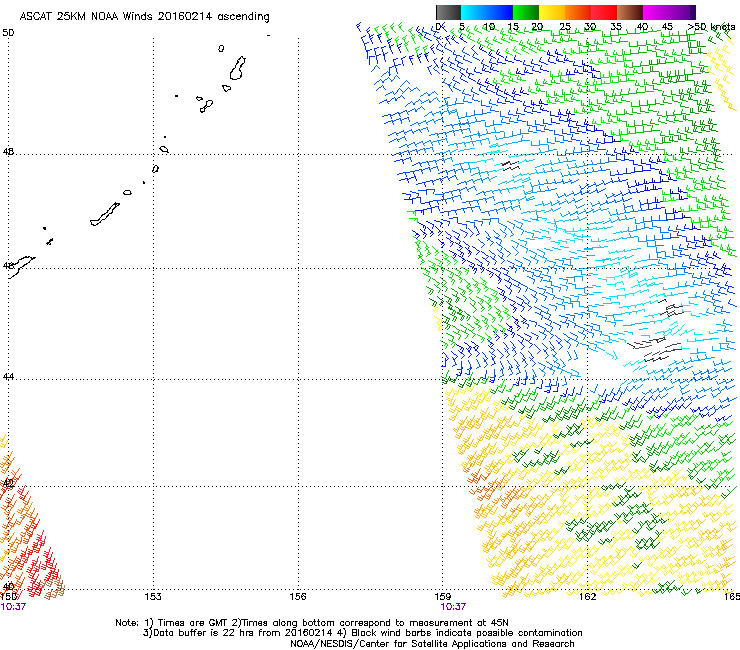740x650 pixels.
Task: Click the purple '10:37' time below longitude 159
Action: pyautogui.click(x=453, y=607)
